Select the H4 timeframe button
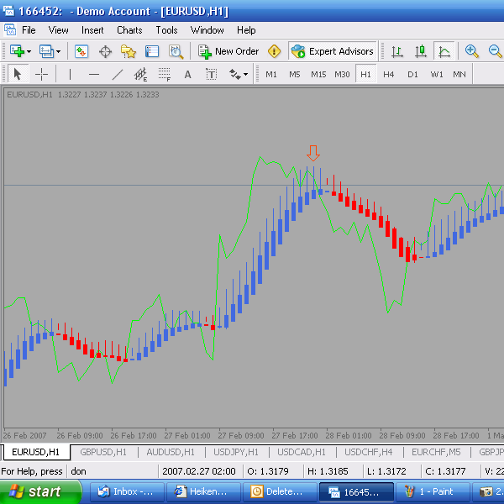This screenshot has width=504, height=504. tap(388, 74)
